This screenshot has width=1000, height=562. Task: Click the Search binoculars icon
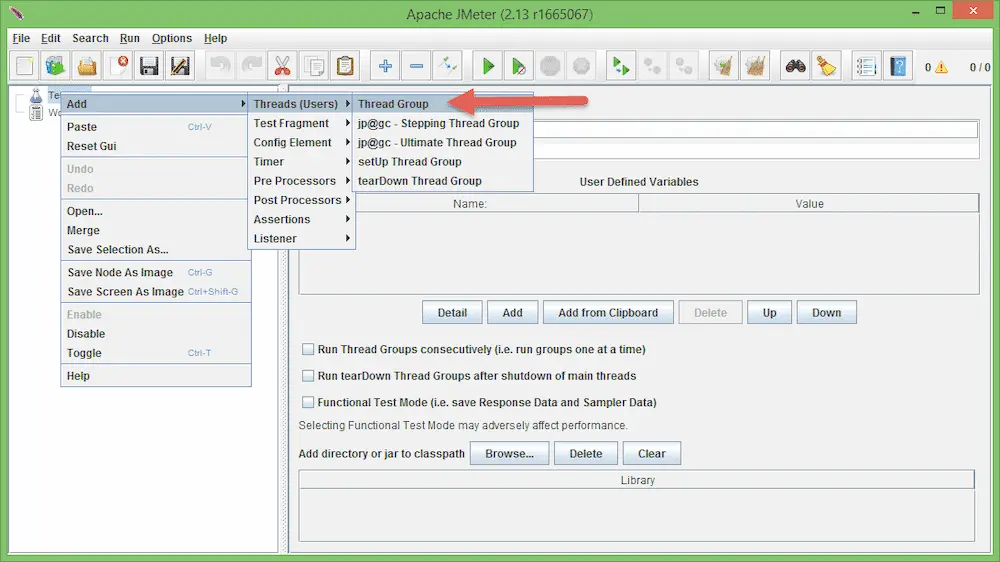point(795,66)
